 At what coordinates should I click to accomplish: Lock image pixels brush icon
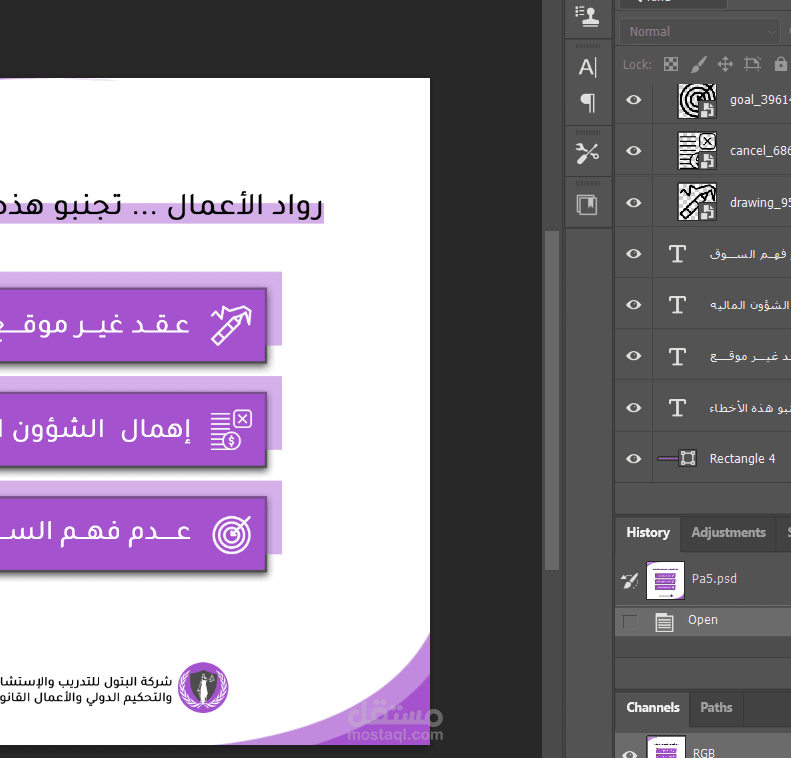click(x=699, y=65)
